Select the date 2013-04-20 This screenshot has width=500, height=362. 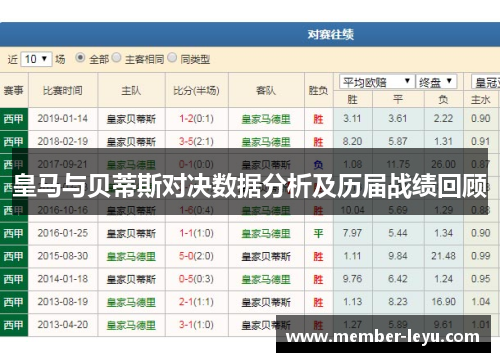point(63,325)
